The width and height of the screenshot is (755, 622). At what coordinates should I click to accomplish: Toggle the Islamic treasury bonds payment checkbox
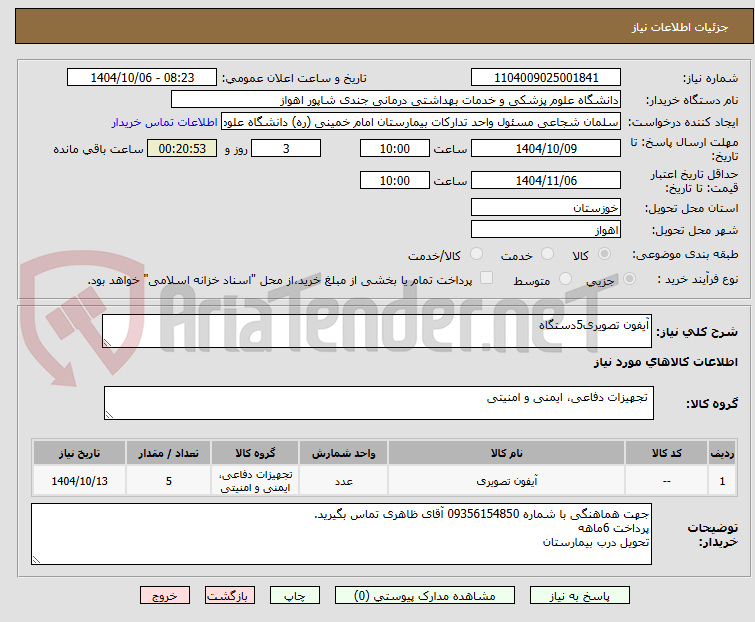pos(487,278)
